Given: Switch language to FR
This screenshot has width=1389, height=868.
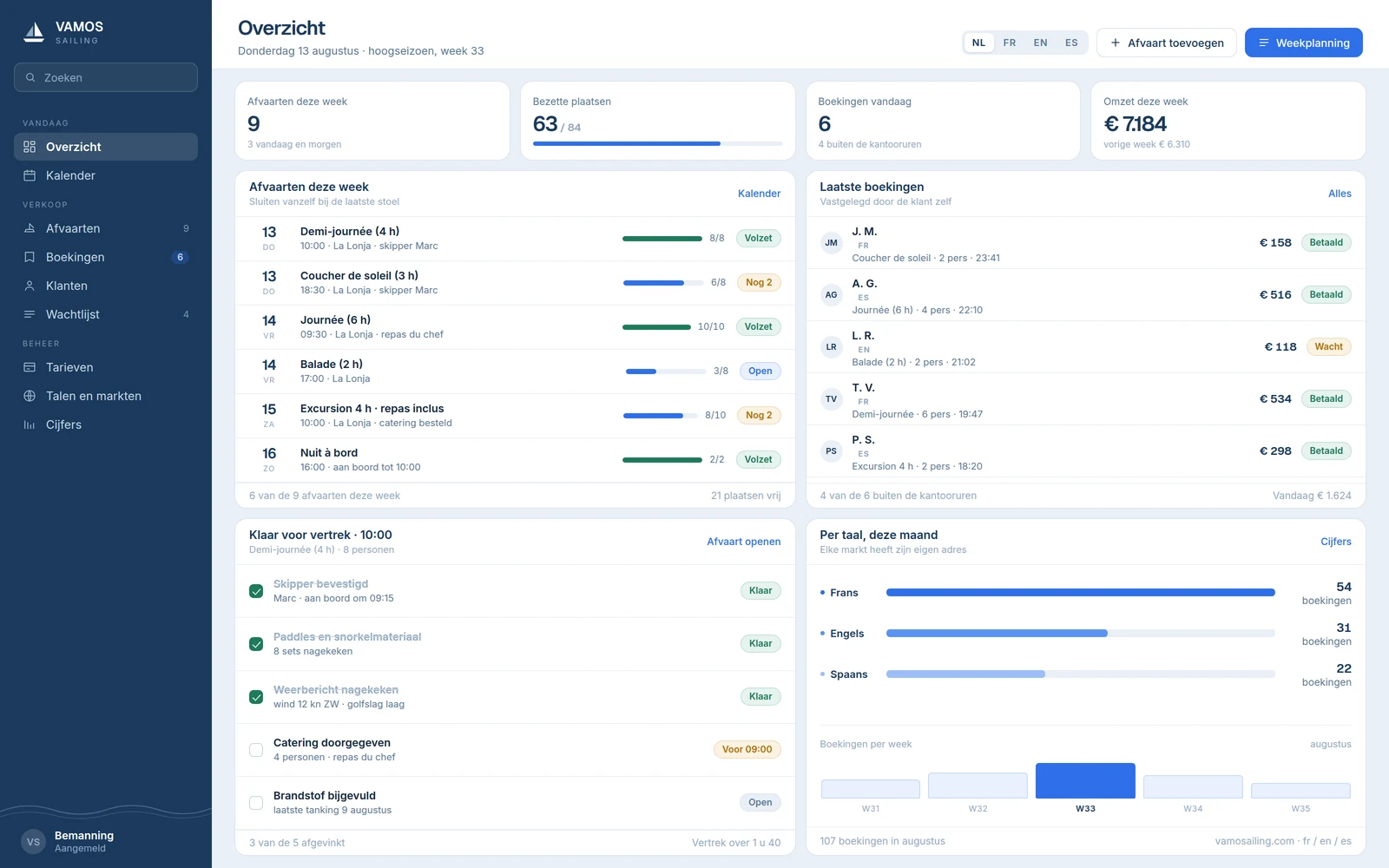Looking at the screenshot, I should 1010,43.
